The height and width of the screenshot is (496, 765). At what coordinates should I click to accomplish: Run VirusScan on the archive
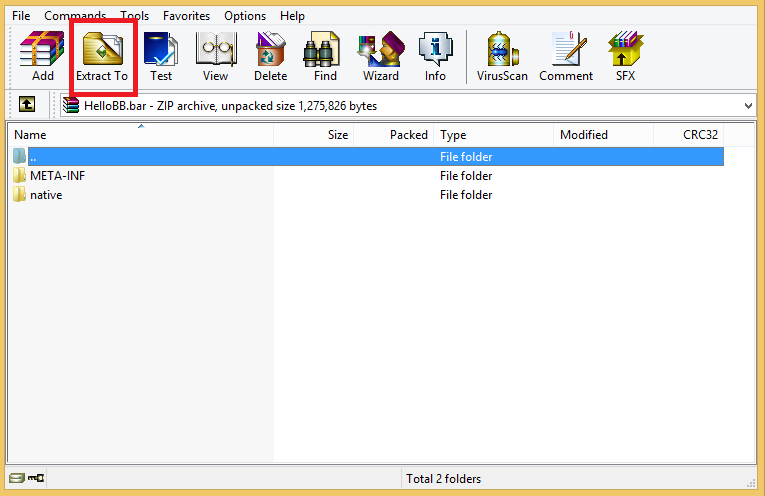pyautogui.click(x=502, y=49)
